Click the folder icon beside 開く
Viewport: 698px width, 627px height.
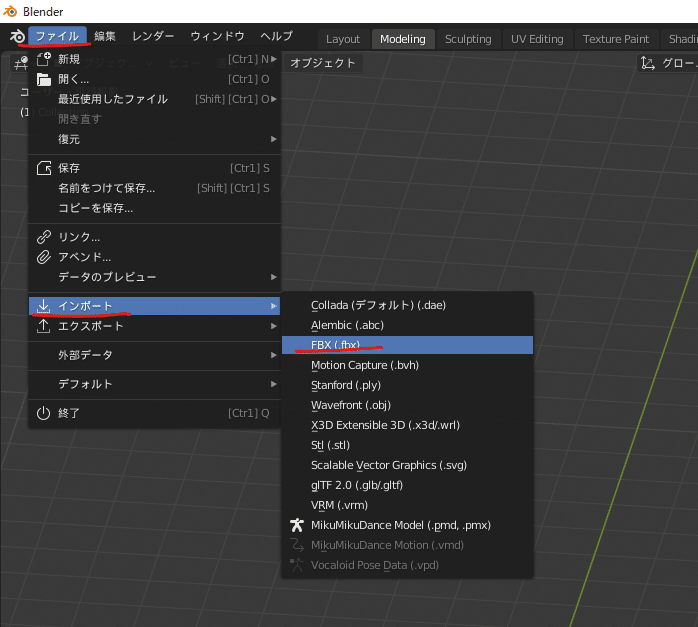(44, 79)
